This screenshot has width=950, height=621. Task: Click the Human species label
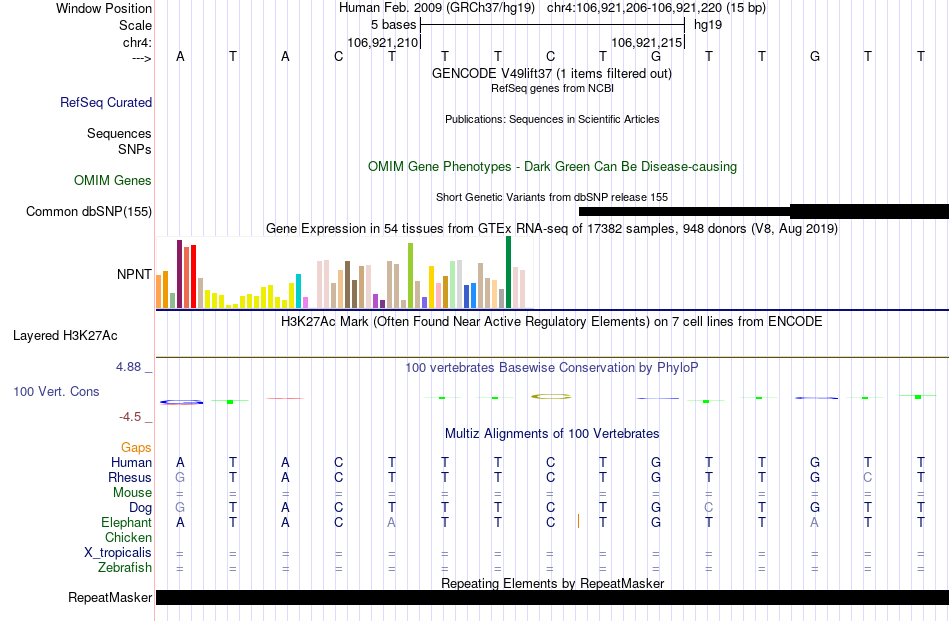[131, 462]
